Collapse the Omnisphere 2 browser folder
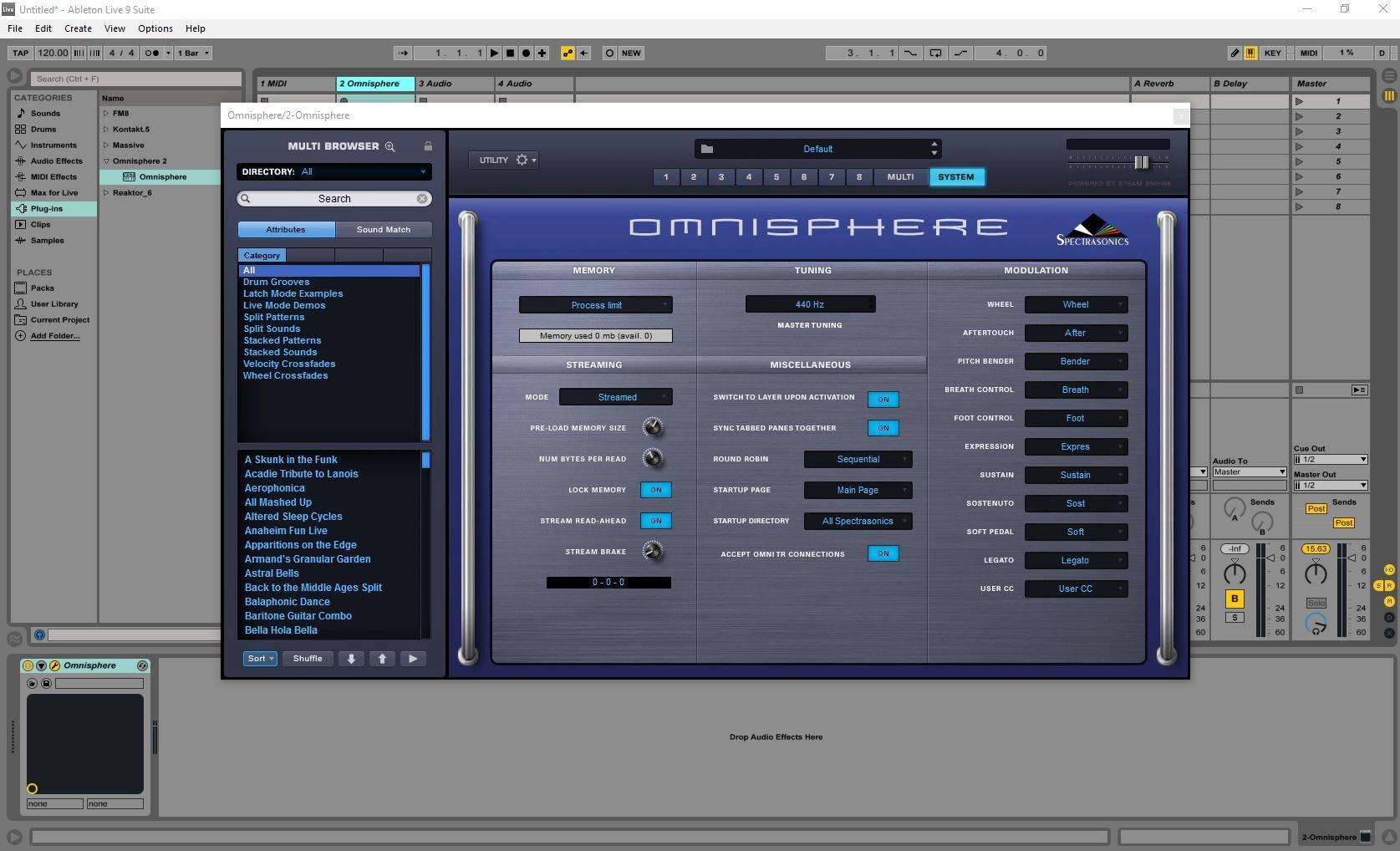 tap(106, 161)
